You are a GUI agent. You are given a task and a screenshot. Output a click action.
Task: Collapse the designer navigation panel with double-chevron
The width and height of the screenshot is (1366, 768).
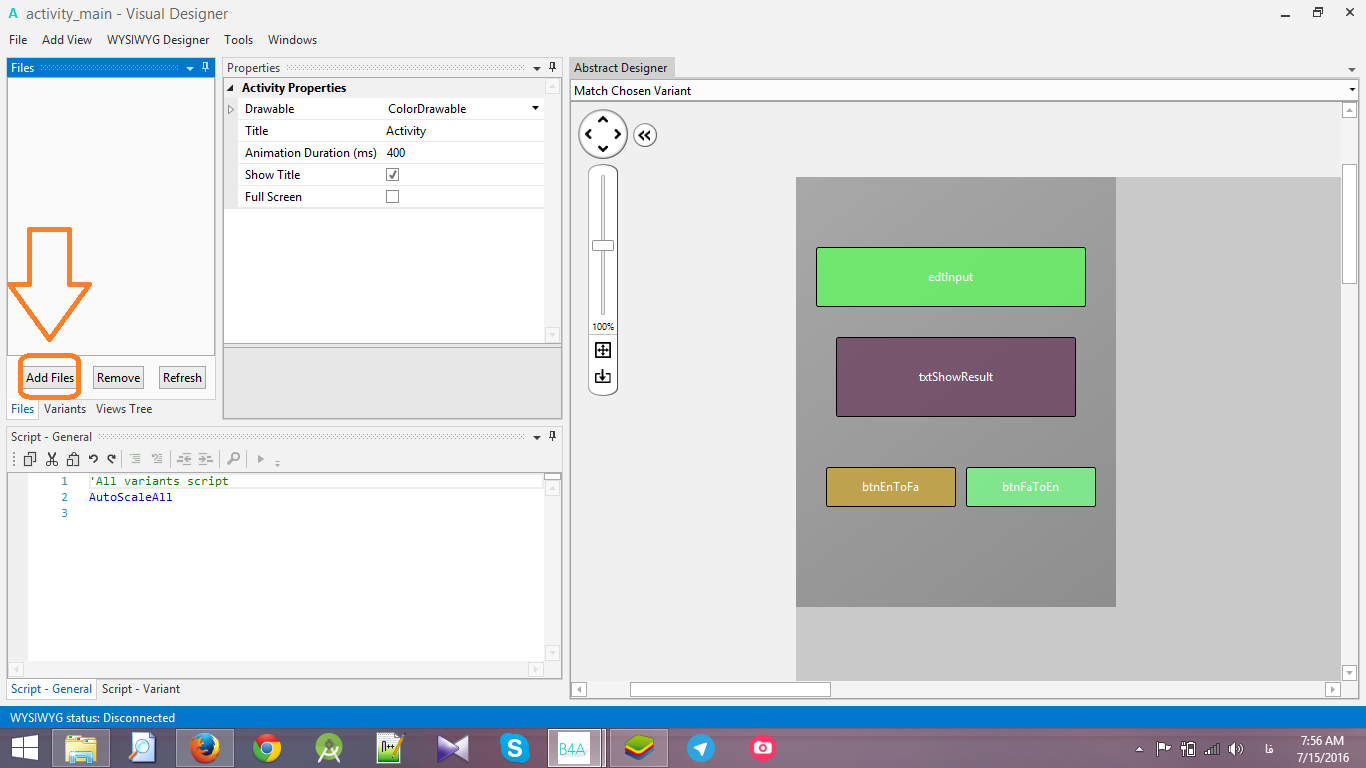[x=645, y=135]
